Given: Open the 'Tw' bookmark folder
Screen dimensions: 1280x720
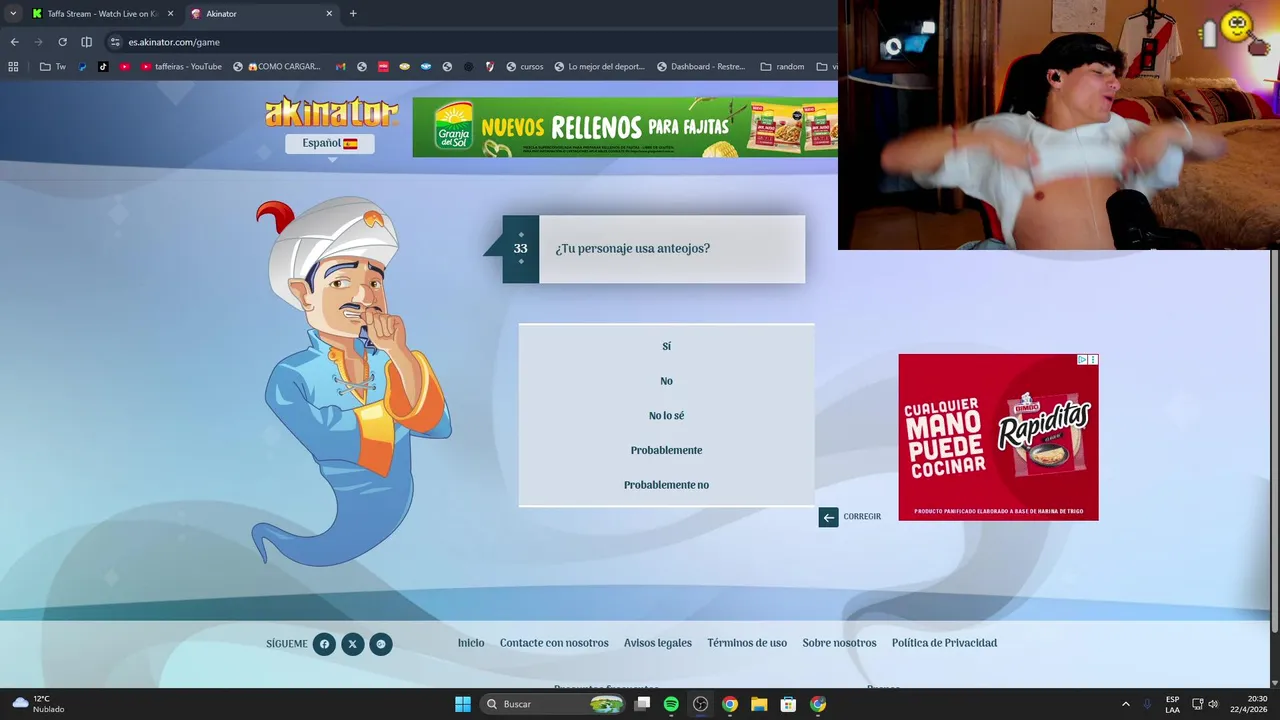Looking at the screenshot, I should (53, 67).
